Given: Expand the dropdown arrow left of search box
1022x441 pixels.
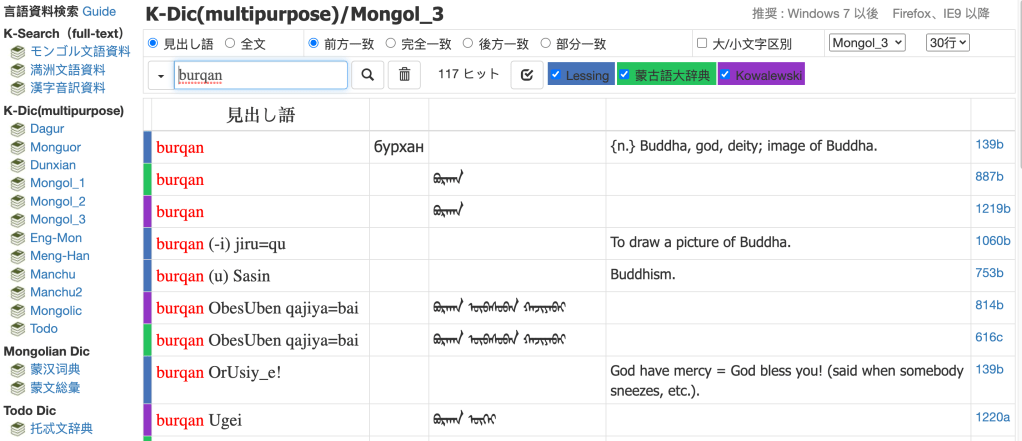Looking at the screenshot, I should coord(160,75).
